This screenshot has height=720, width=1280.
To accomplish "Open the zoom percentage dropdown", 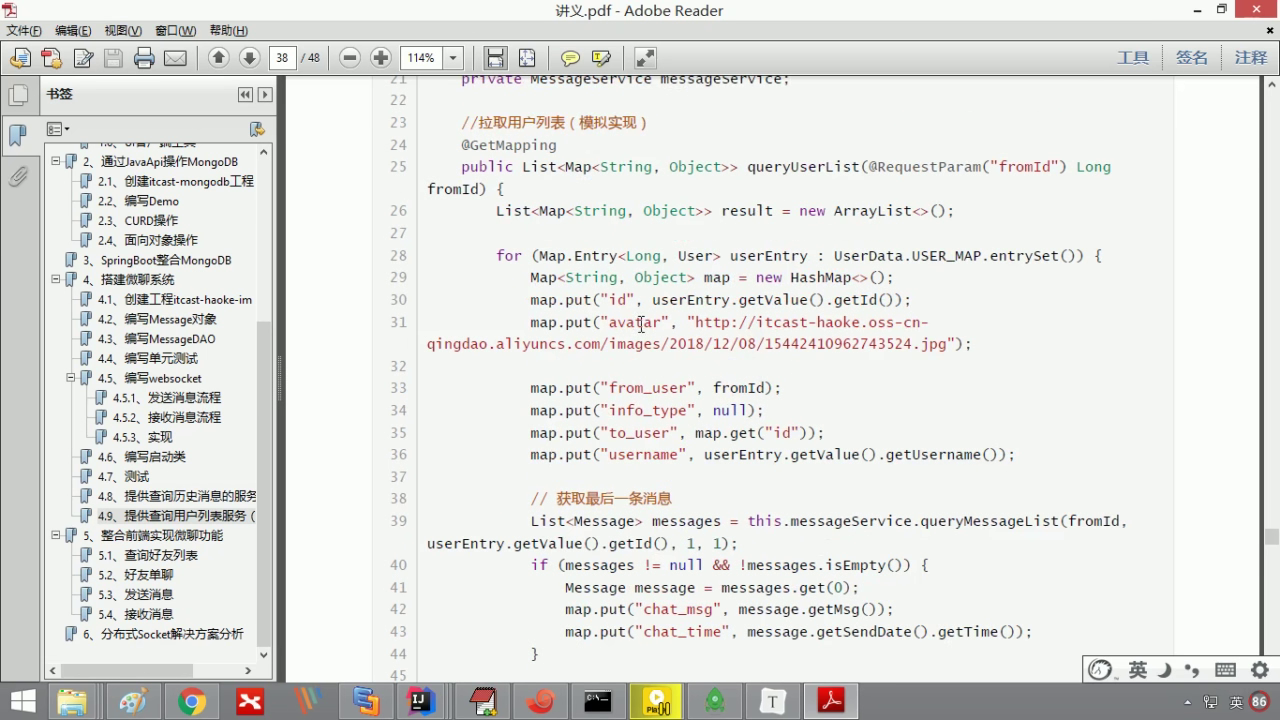I will click(453, 58).
